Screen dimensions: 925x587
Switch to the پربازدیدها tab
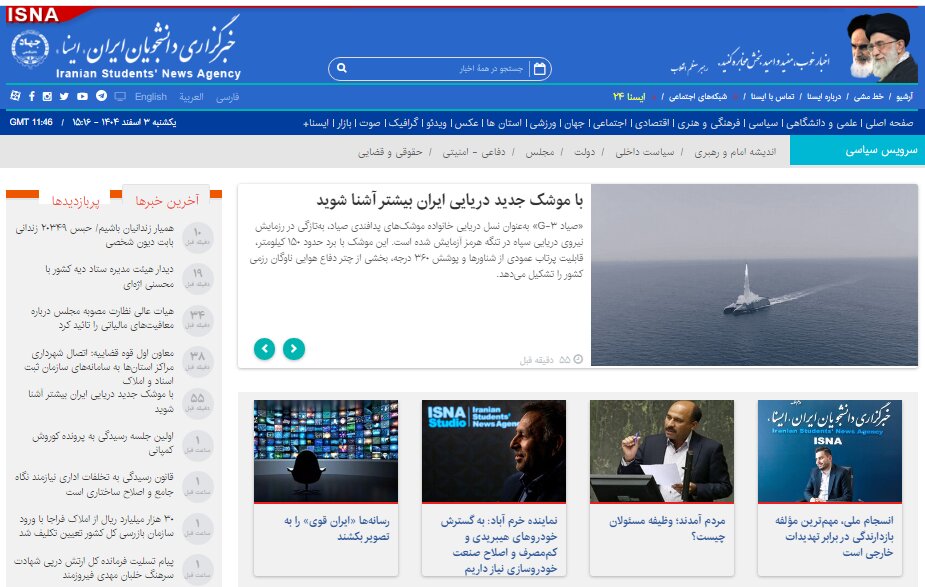[77, 200]
